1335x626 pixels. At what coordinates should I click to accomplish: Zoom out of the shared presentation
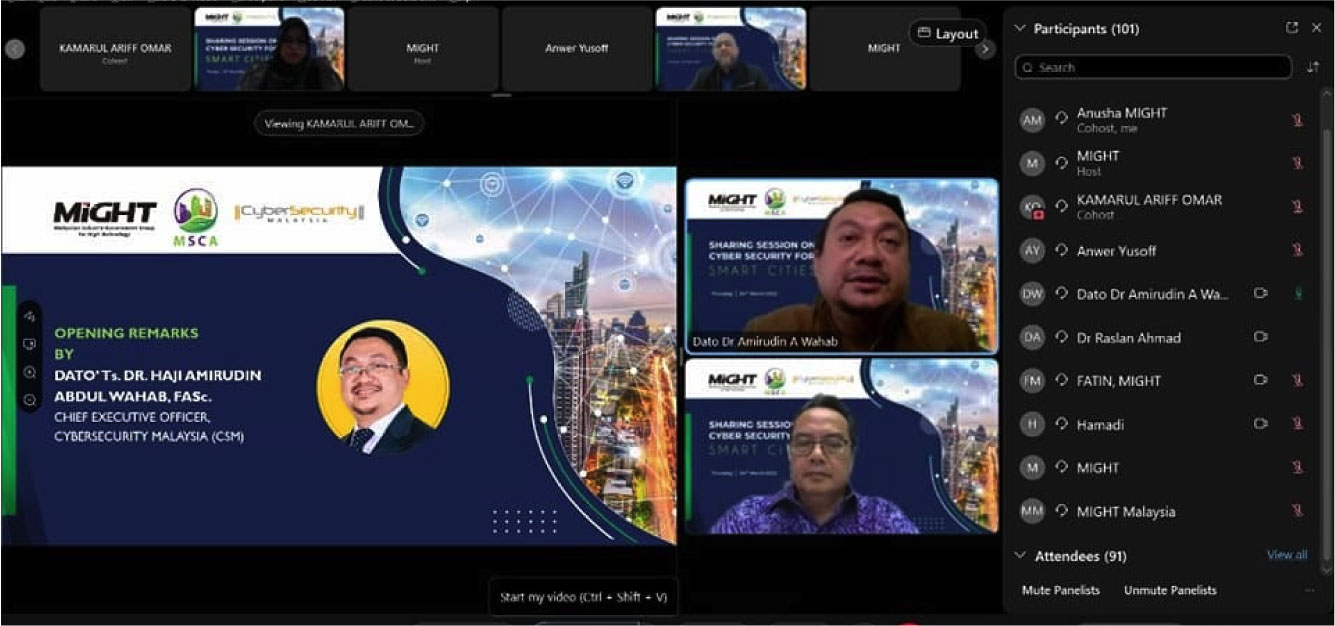point(30,400)
